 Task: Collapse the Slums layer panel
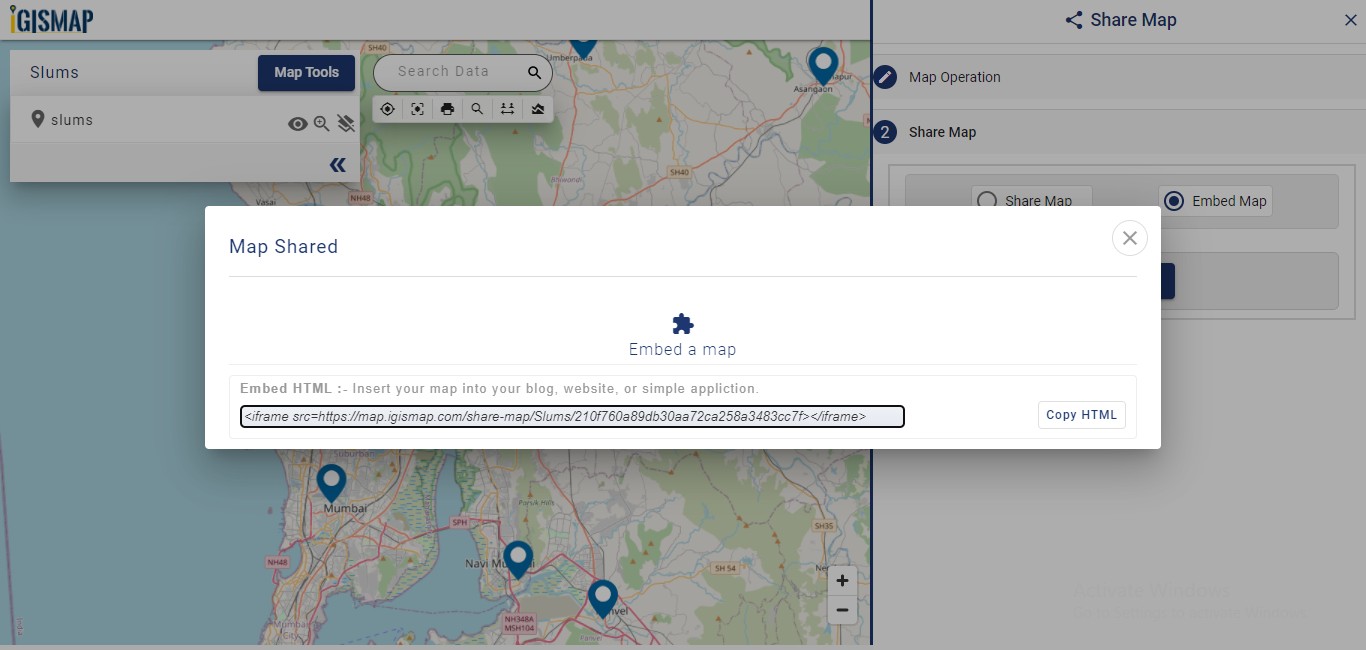pos(337,163)
